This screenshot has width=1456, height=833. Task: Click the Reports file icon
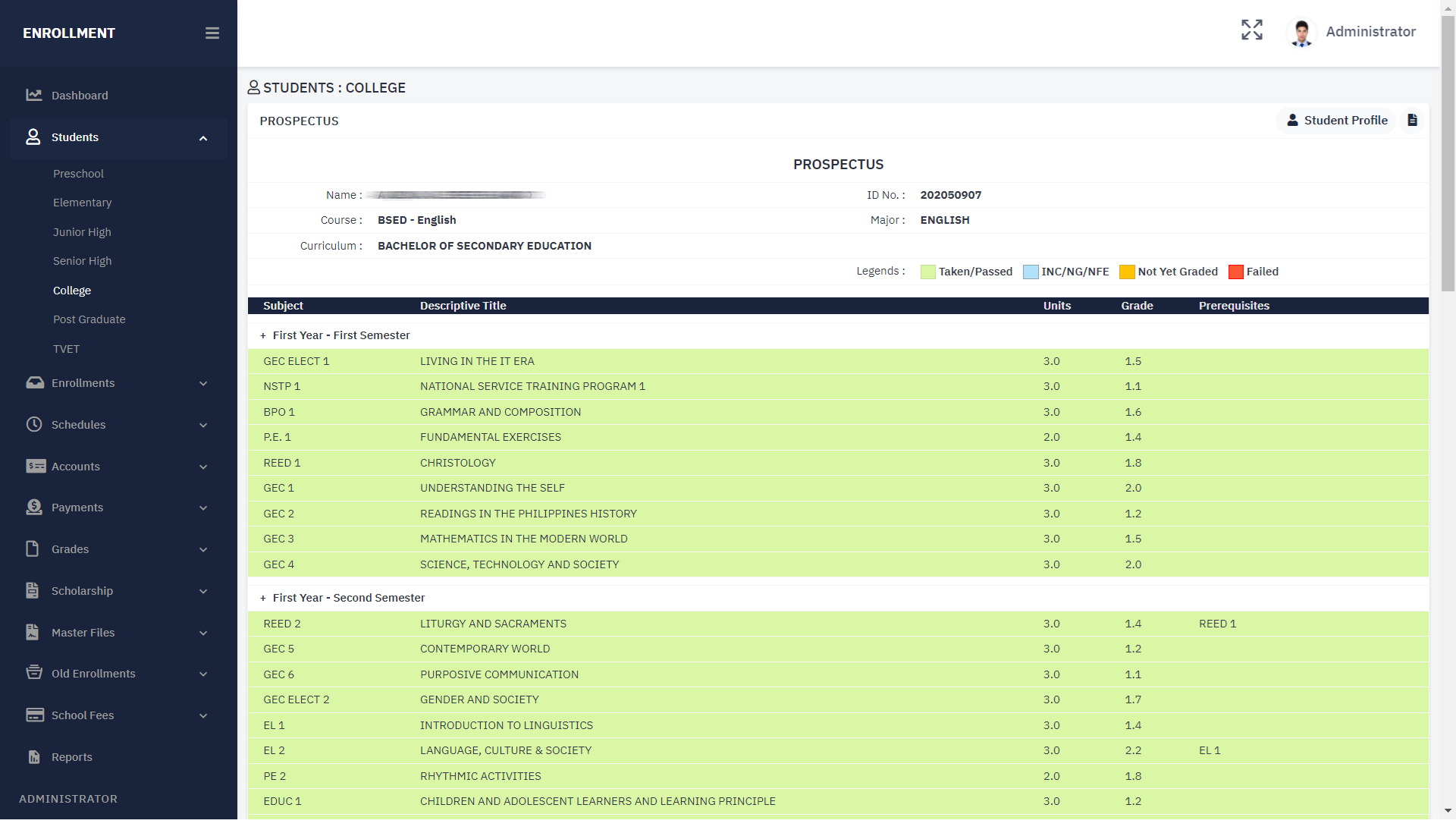coord(34,757)
